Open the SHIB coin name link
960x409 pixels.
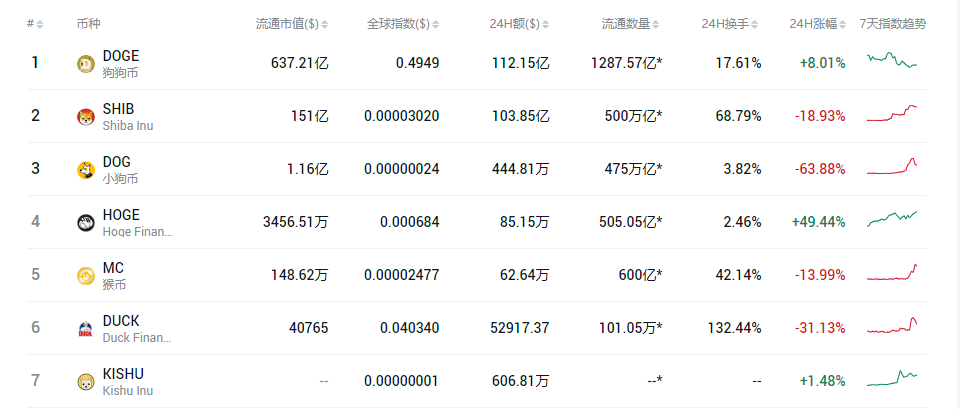118,109
